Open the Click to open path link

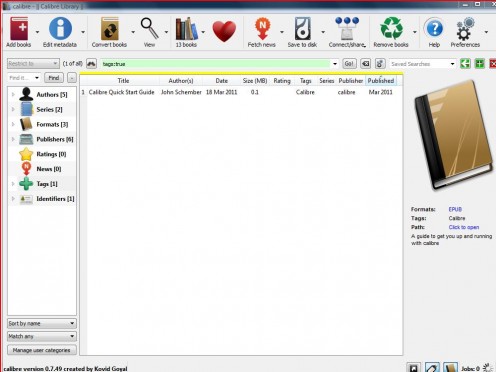point(464,227)
